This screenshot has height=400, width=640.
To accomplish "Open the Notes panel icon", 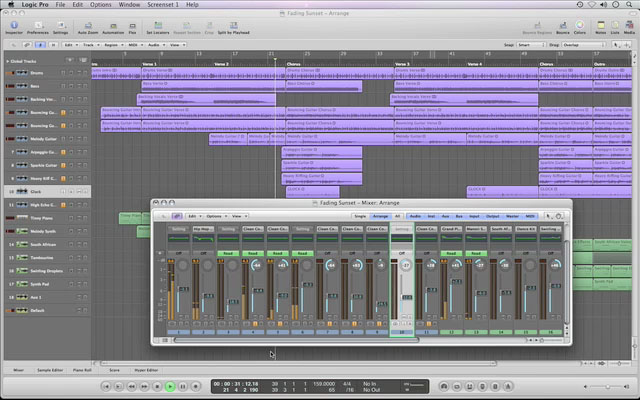I will pos(600,27).
